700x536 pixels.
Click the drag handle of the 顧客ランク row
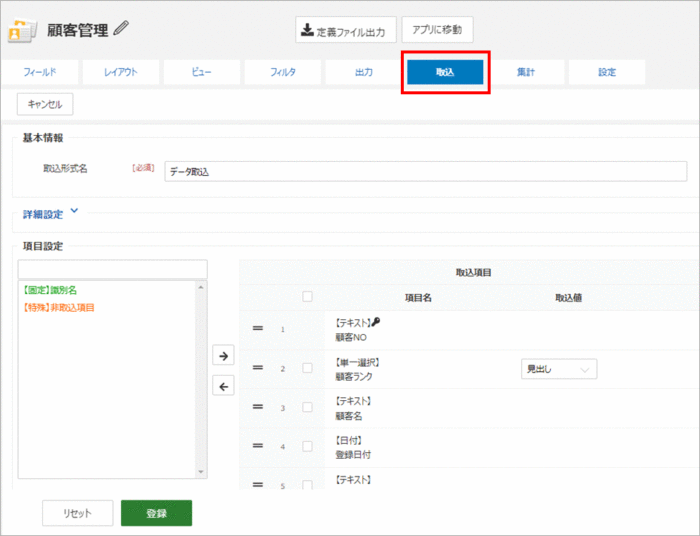(258, 368)
